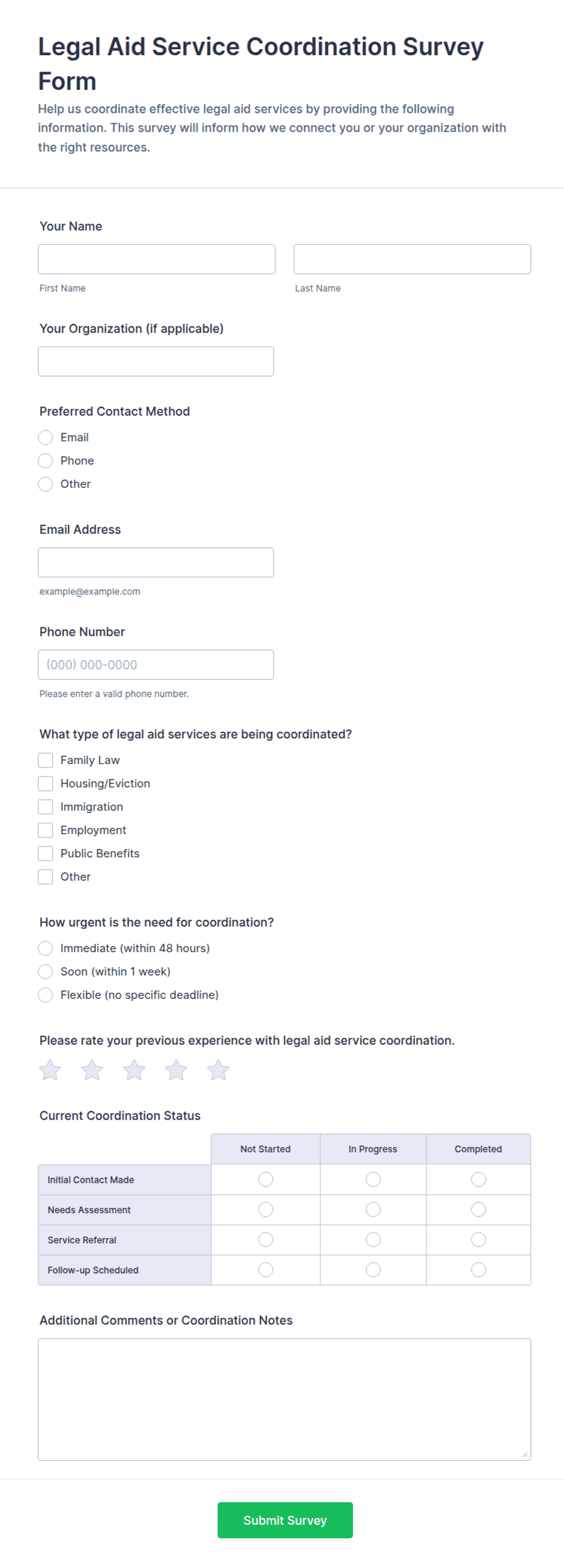
Task: Submit the survey with the green button
Action: click(285, 1520)
